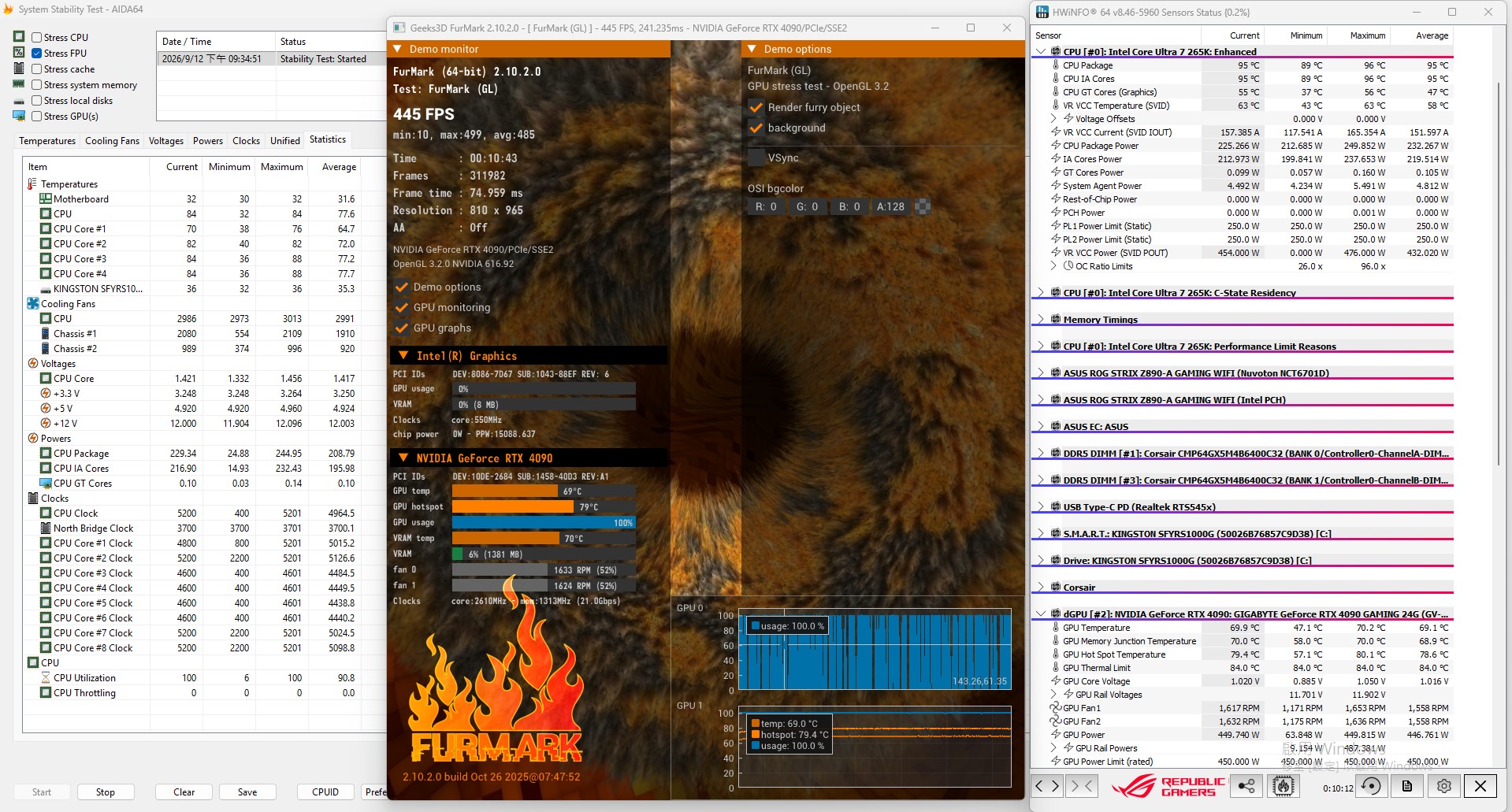Click the system memory RAM icon in AIDA64
Image resolution: width=1512 pixels, height=812 pixels.
19,84
